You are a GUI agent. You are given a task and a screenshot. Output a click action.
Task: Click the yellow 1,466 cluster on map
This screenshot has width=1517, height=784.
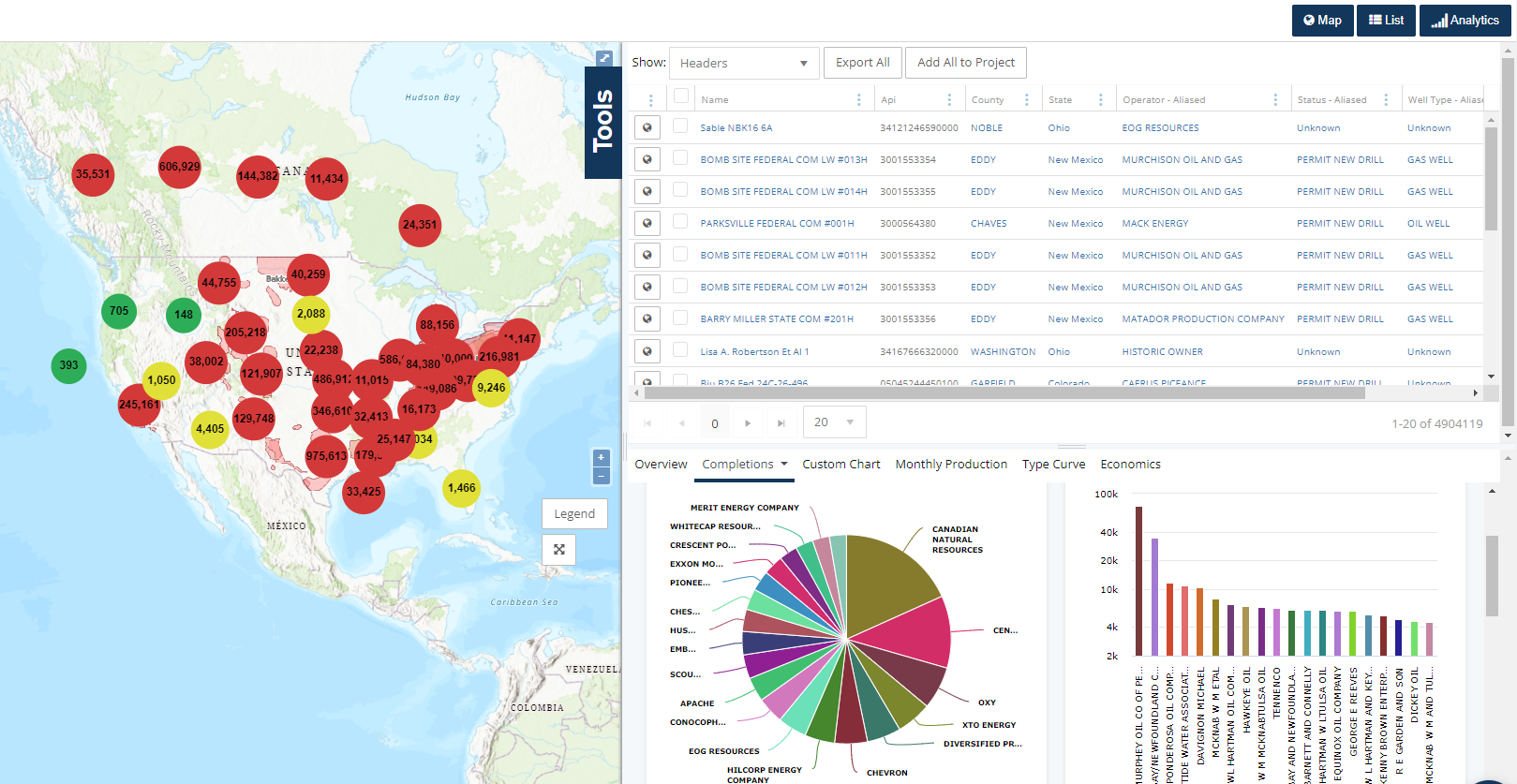coord(461,488)
